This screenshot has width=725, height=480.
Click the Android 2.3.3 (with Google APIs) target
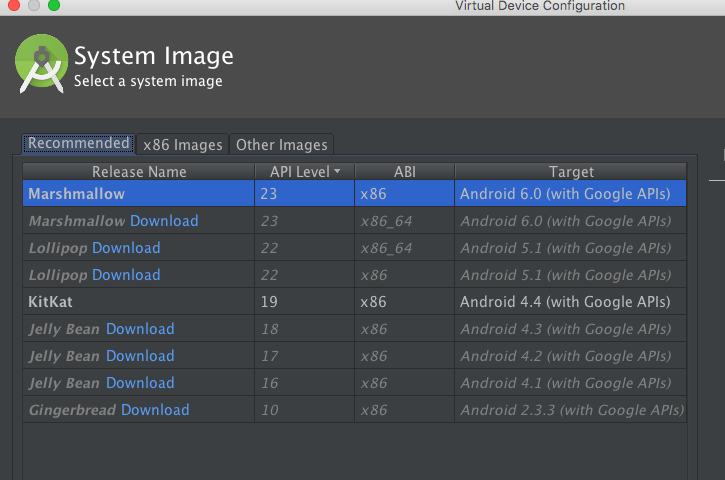[572, 410]
